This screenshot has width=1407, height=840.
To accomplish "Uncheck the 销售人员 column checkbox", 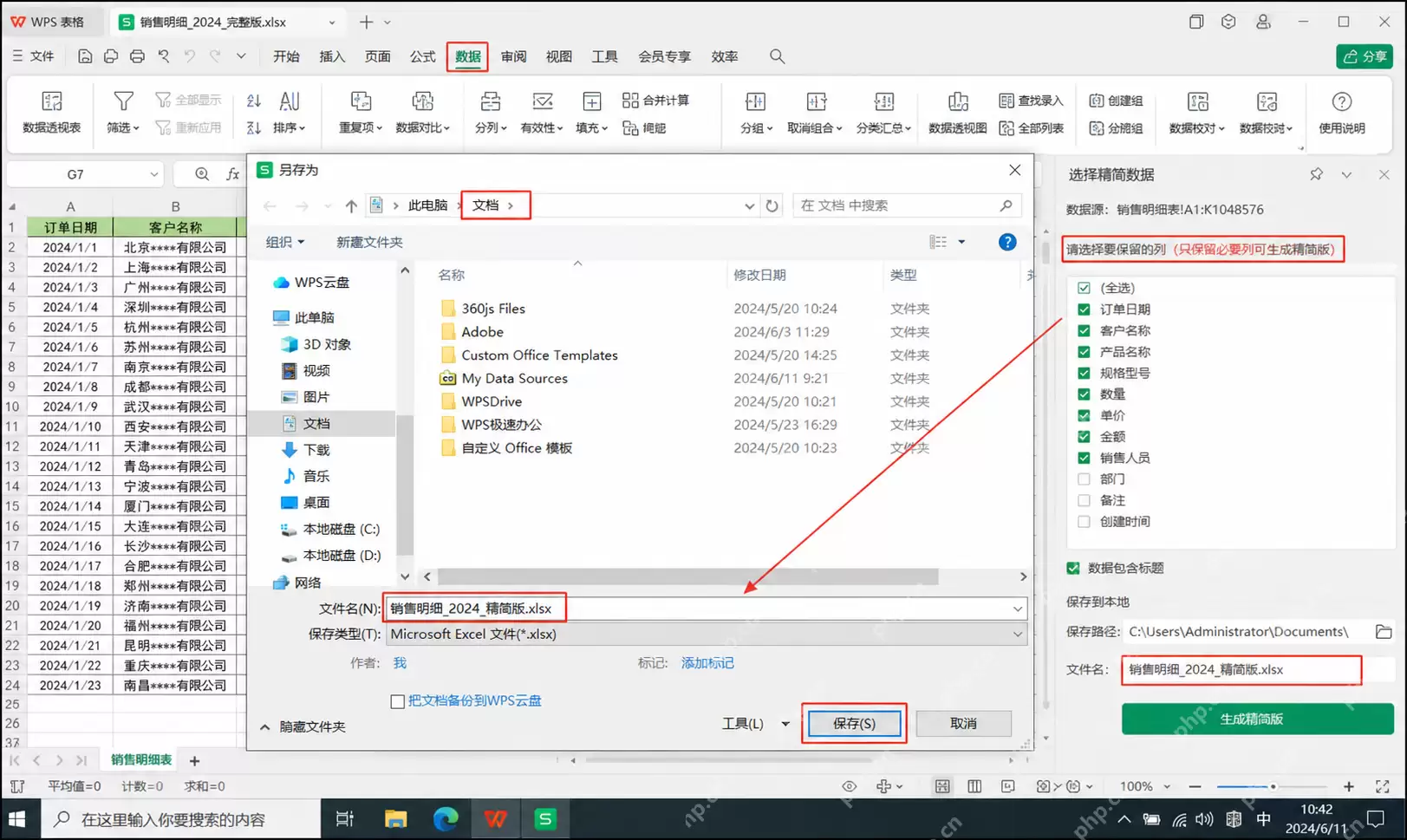I will coord(1084,458).
